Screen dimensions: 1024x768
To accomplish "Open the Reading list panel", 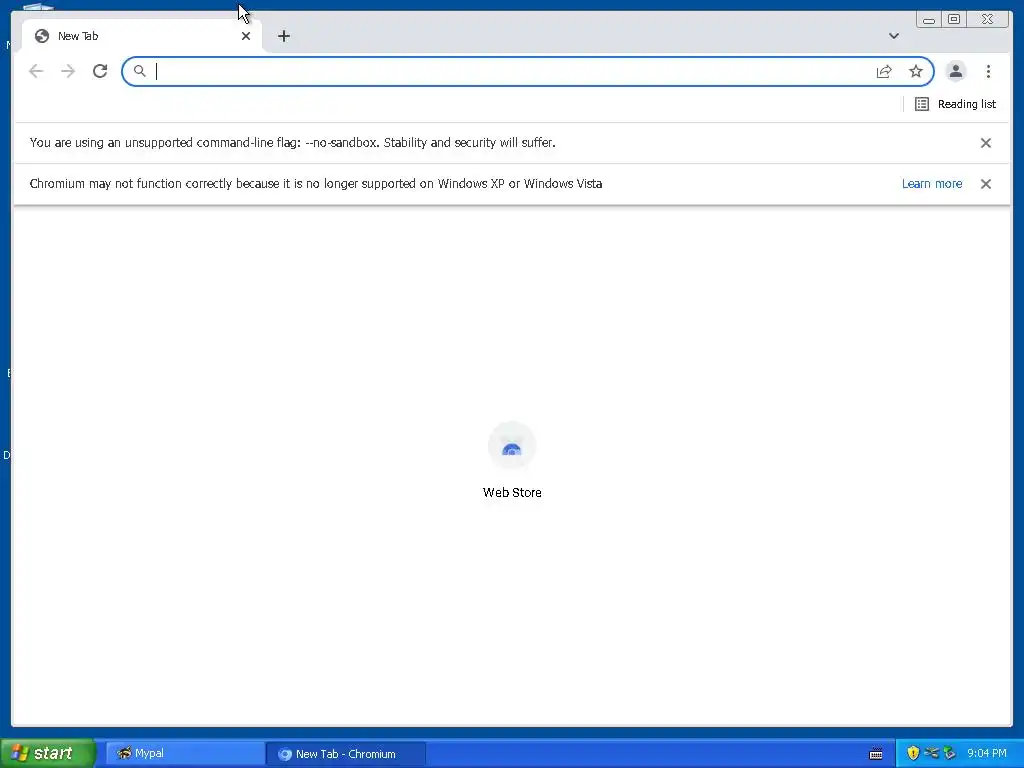I will point(955,104).
